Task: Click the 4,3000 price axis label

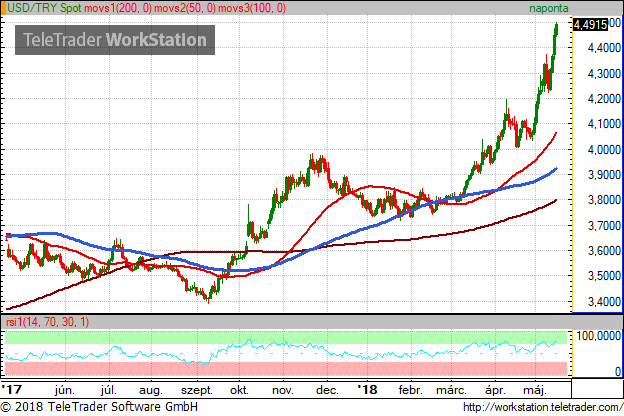Action: 604,74
